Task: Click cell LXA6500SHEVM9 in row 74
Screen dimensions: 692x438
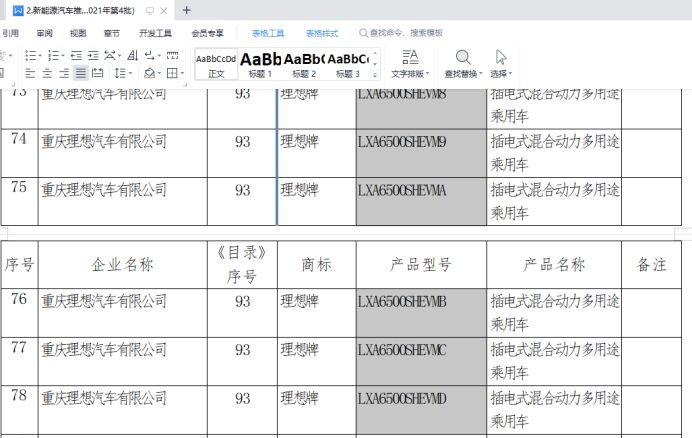Action: tap(421, 153)
